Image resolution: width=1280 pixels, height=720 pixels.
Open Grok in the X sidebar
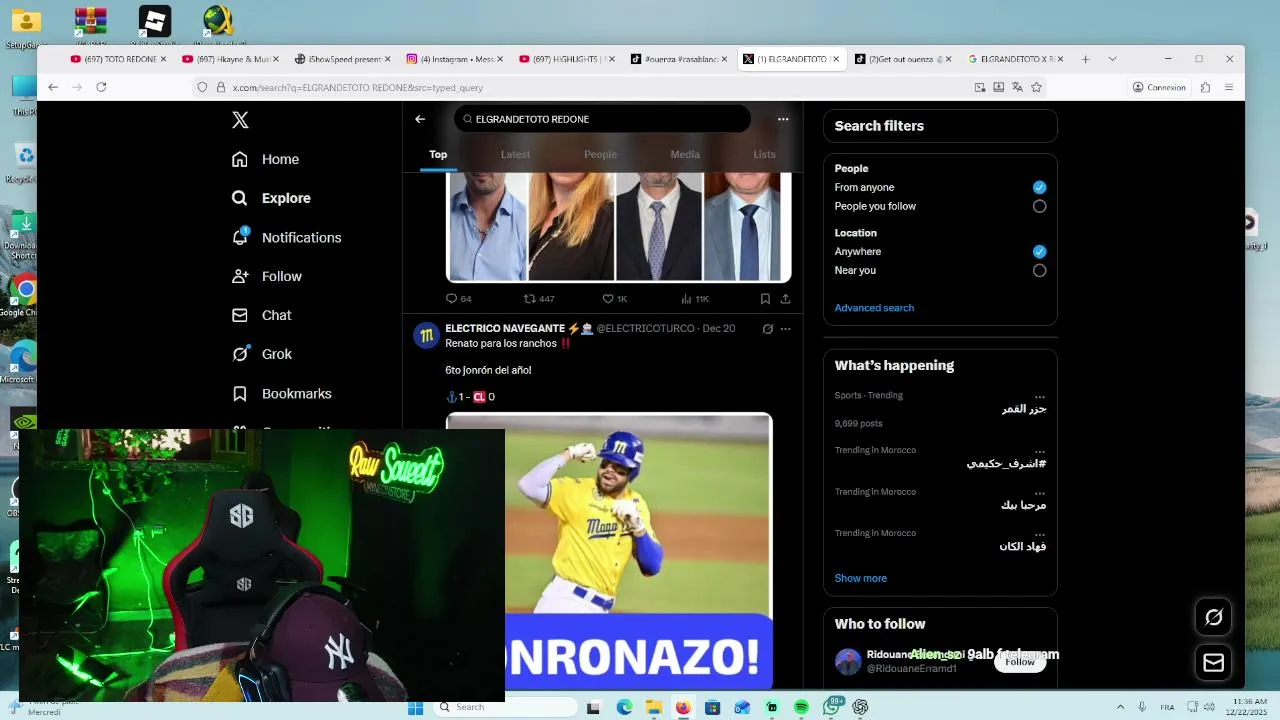click(262, 354)
